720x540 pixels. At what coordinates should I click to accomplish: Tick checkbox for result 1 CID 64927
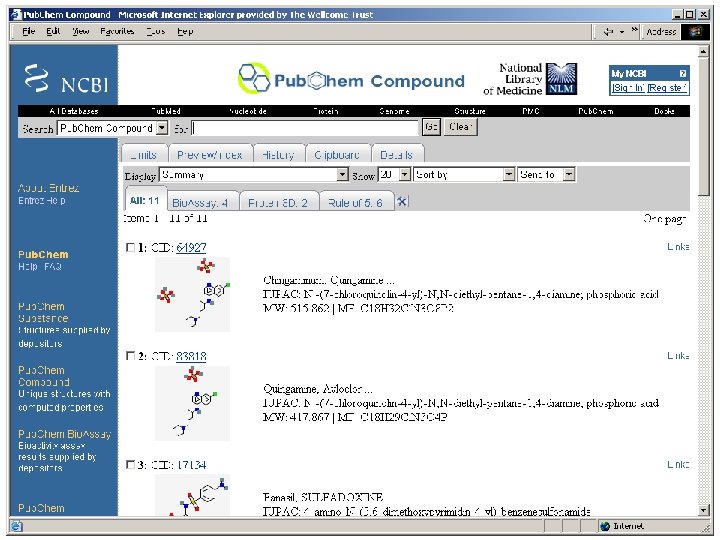coord(130,248)
